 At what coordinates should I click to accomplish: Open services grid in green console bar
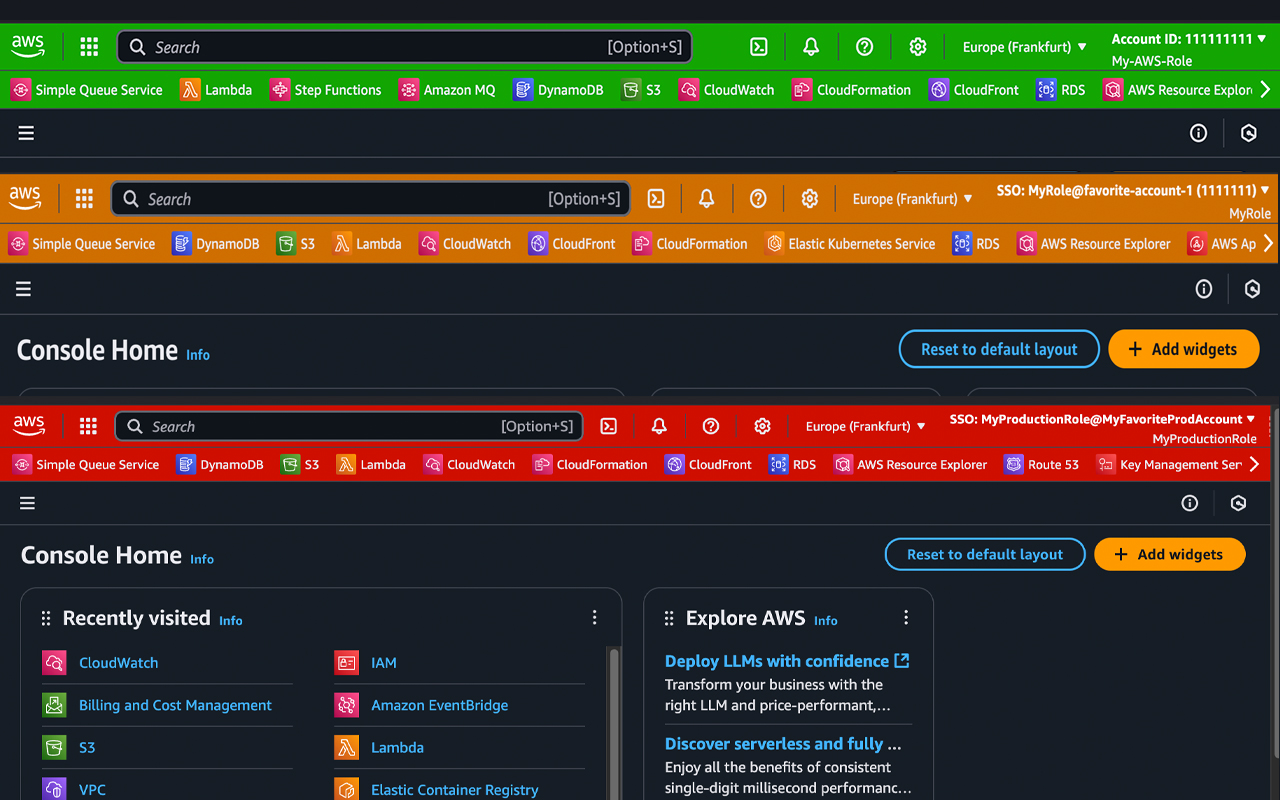tap(89, 47)
